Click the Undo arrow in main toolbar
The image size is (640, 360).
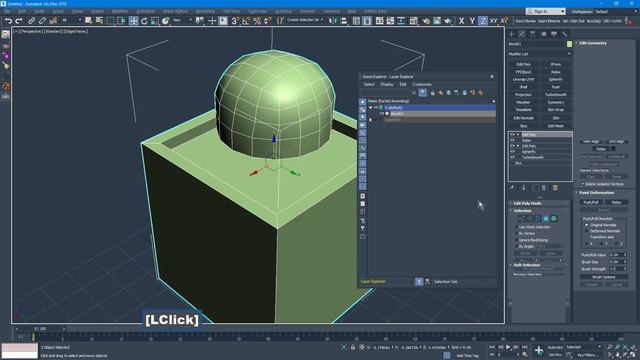8,20
